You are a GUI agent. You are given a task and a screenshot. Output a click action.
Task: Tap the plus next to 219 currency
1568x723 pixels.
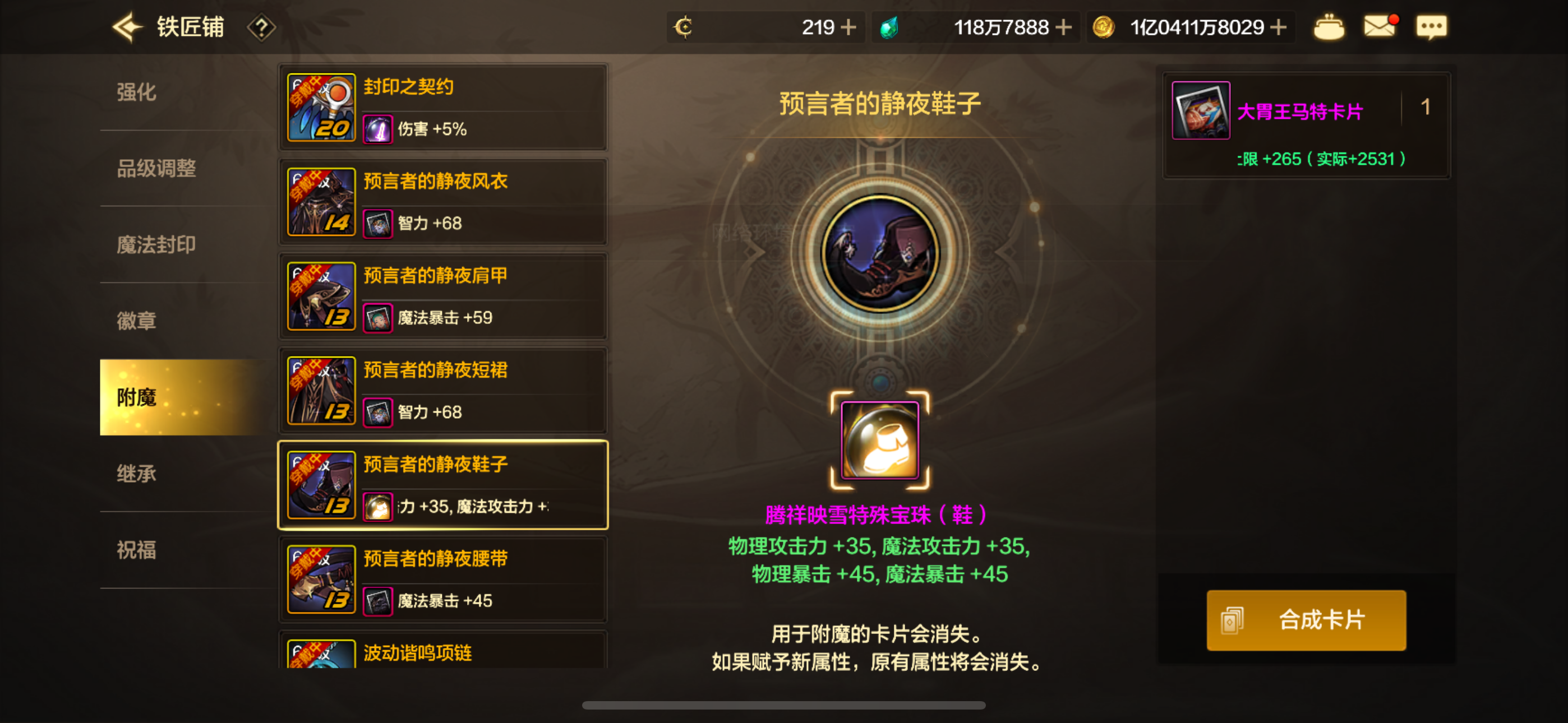848,27
